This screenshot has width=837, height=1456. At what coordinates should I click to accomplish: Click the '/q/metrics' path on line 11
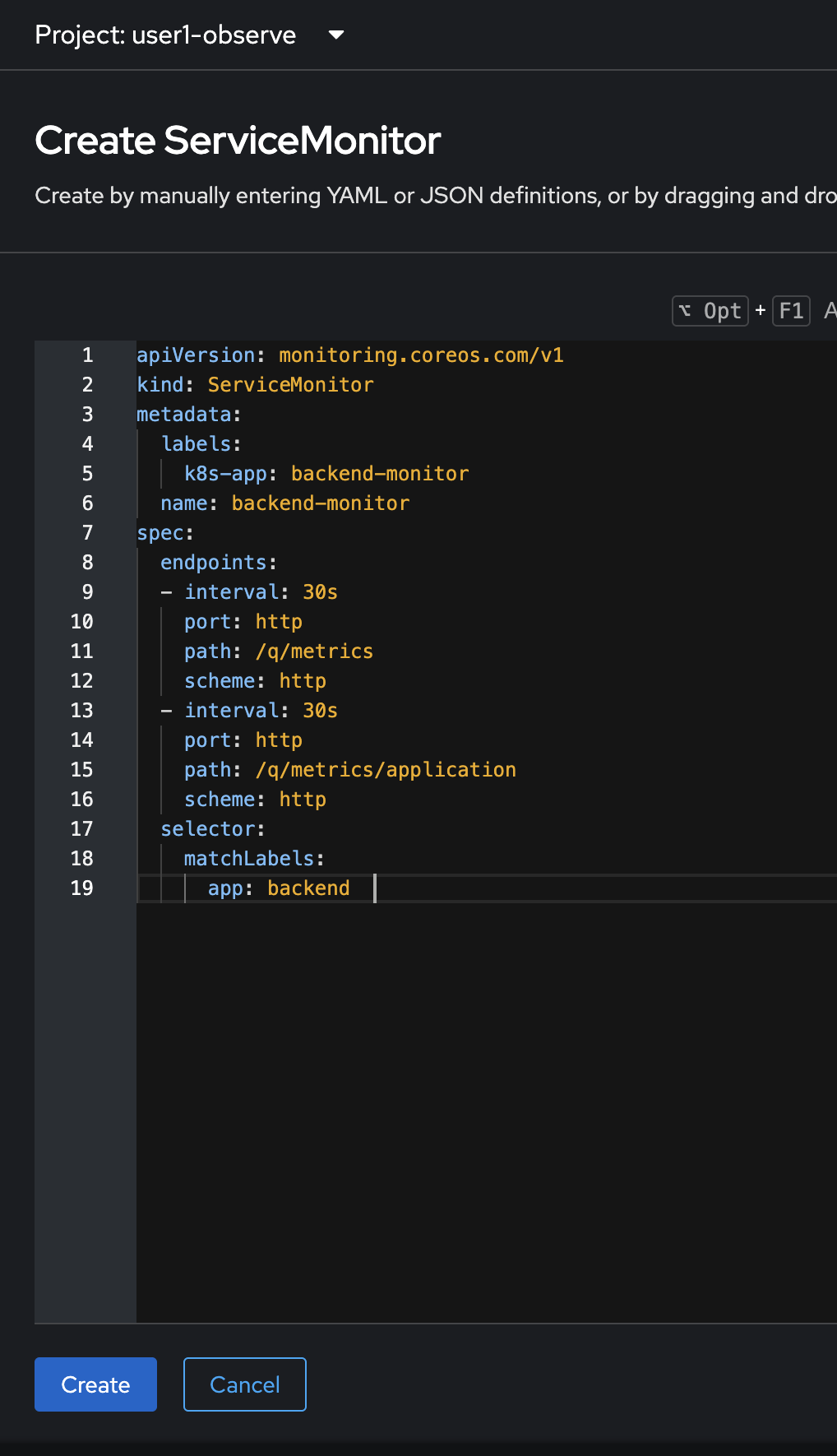(x=314, y=651)
